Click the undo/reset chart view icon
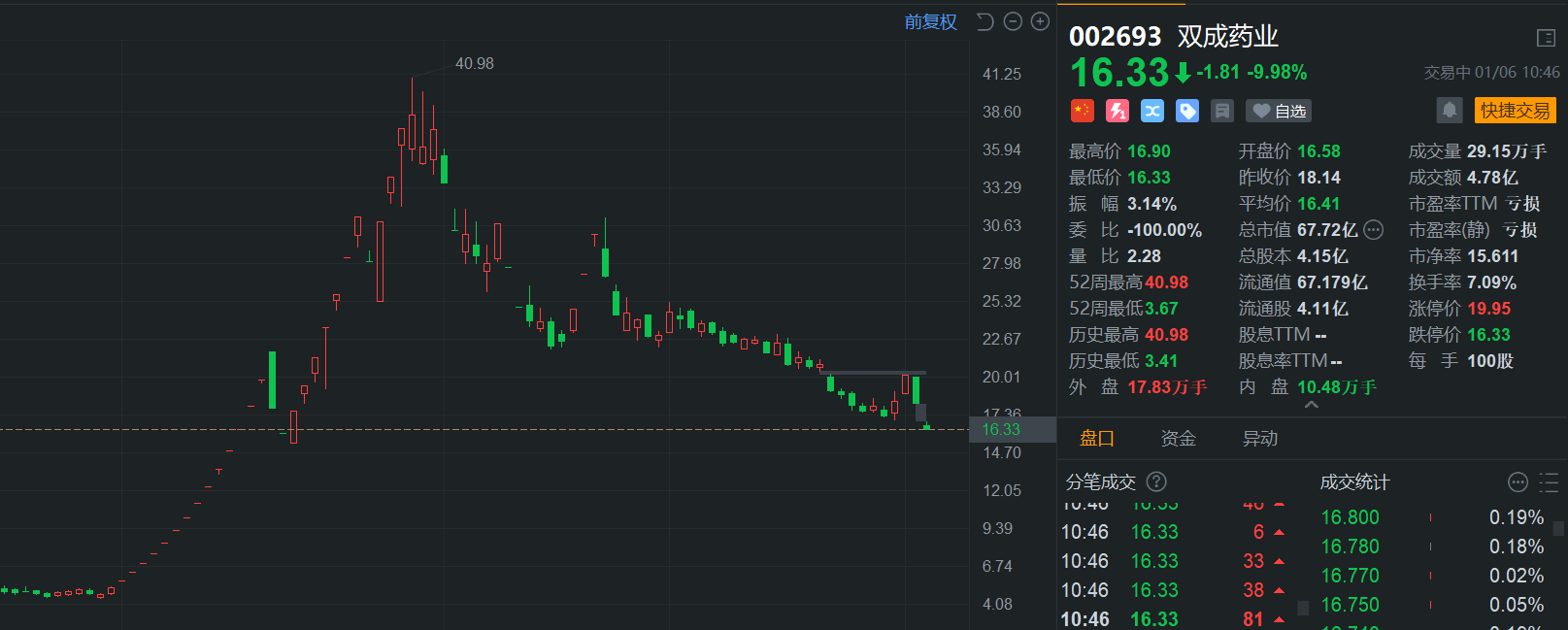This screenshot has height=630, width=1568. 984,21
